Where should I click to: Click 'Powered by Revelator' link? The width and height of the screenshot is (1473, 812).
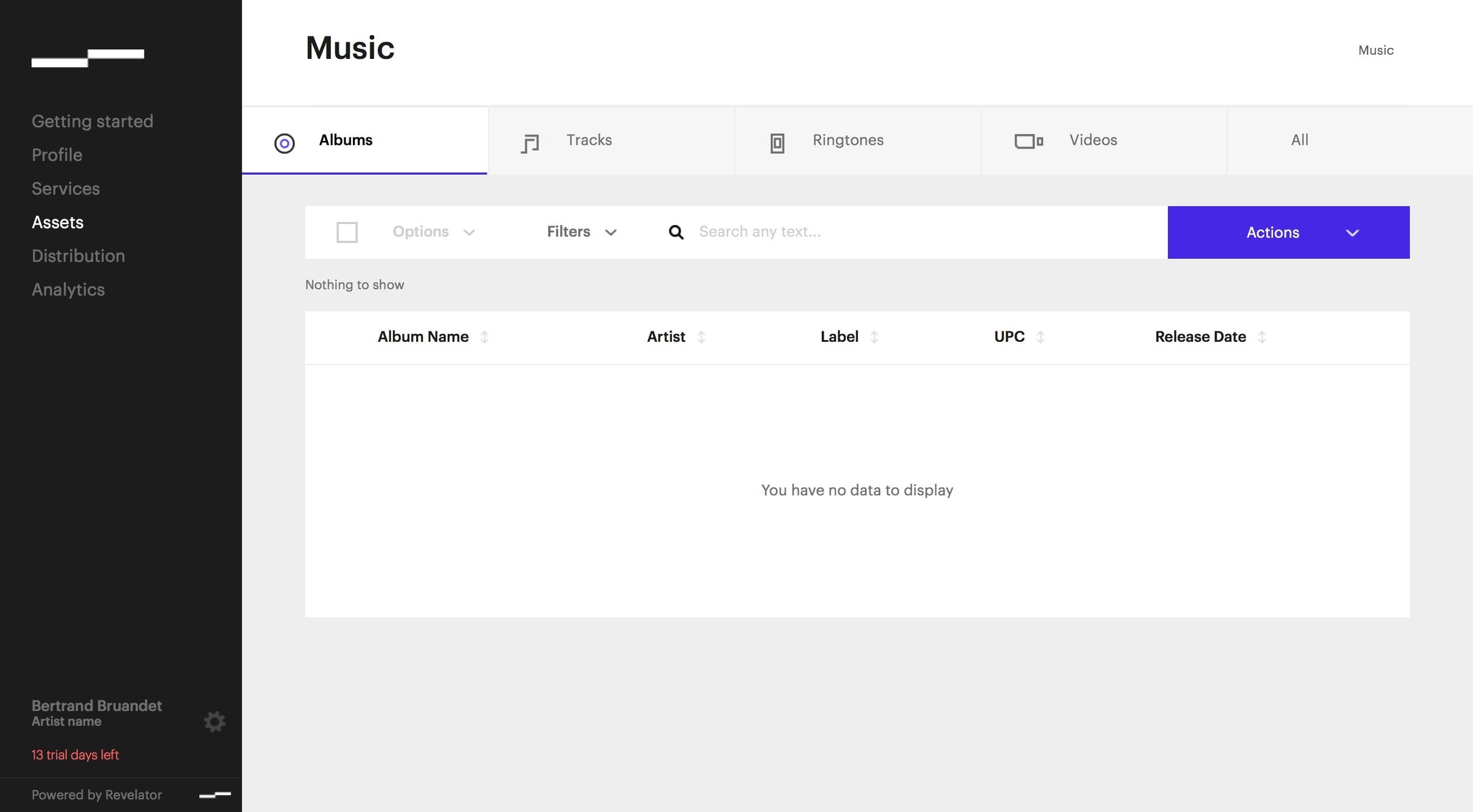[96, 795]
